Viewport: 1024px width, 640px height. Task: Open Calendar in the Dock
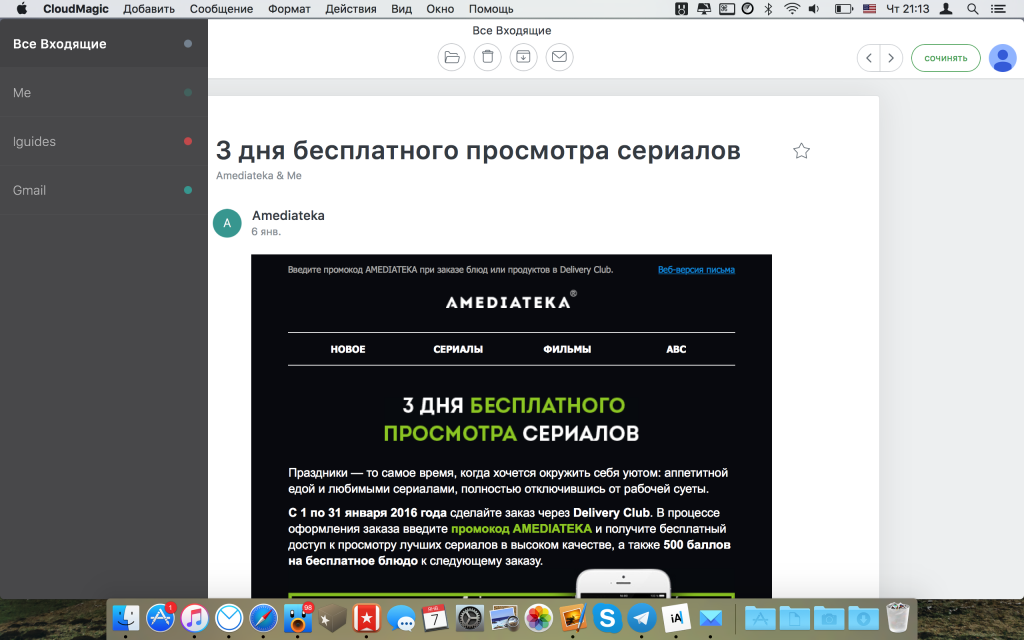[435, 618]
